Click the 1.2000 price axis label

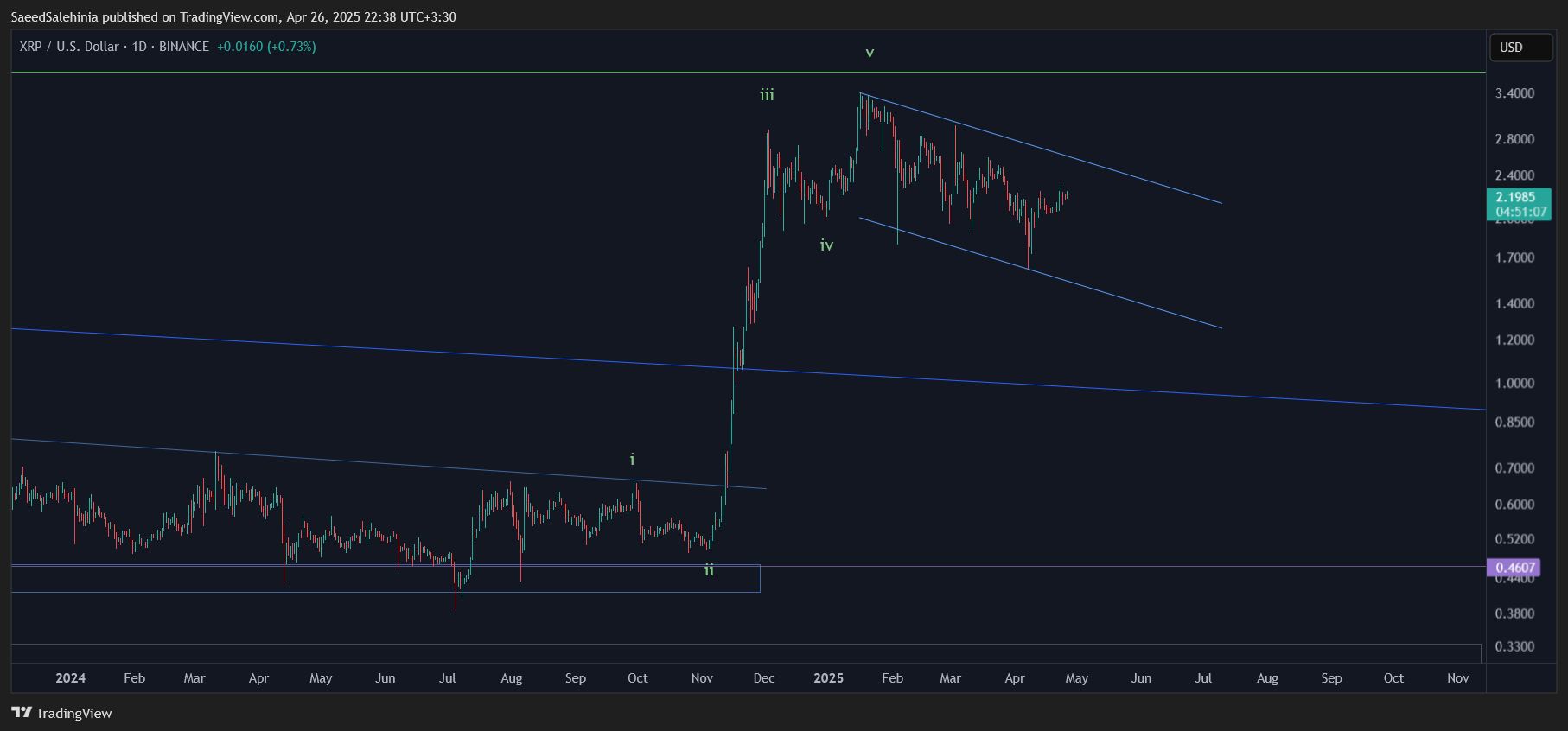coord(1514,340)
